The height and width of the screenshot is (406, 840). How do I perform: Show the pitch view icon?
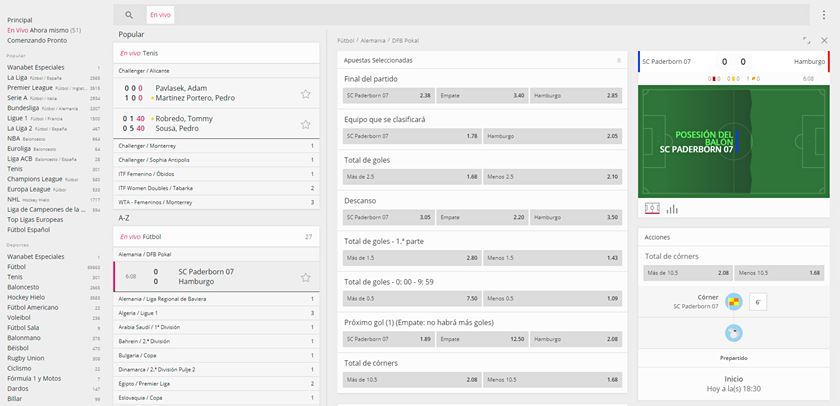click(652, 209)
